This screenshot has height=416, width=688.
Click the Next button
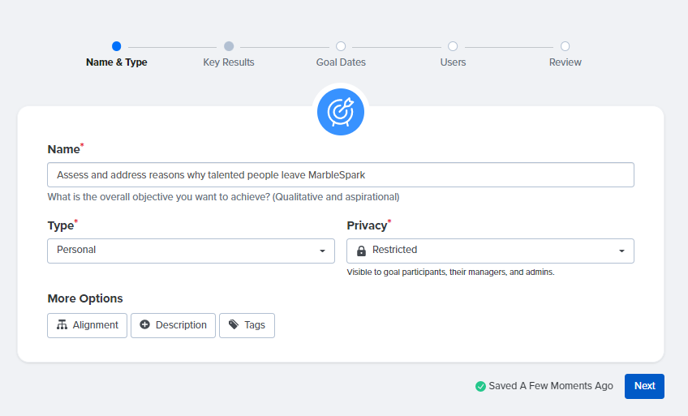pyautogui.click(x=644, y=386)
